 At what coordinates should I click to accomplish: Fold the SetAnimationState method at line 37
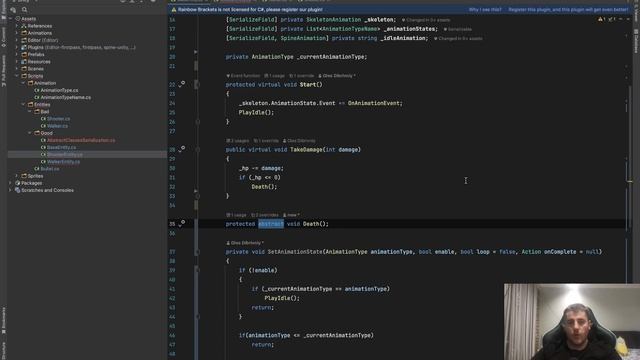tap(198, 252)
